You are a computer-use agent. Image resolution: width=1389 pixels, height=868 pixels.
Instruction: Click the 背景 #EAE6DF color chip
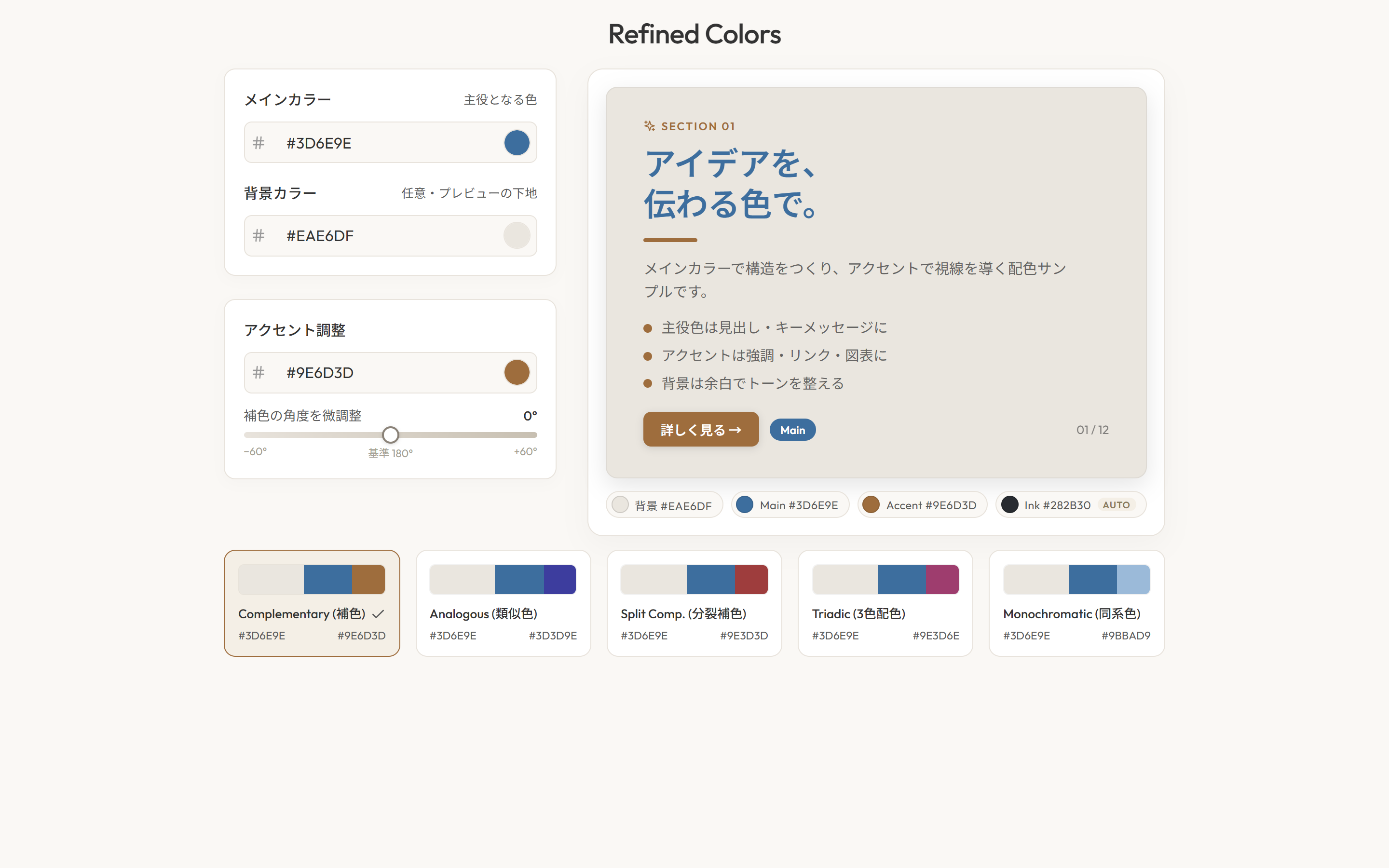664,505
